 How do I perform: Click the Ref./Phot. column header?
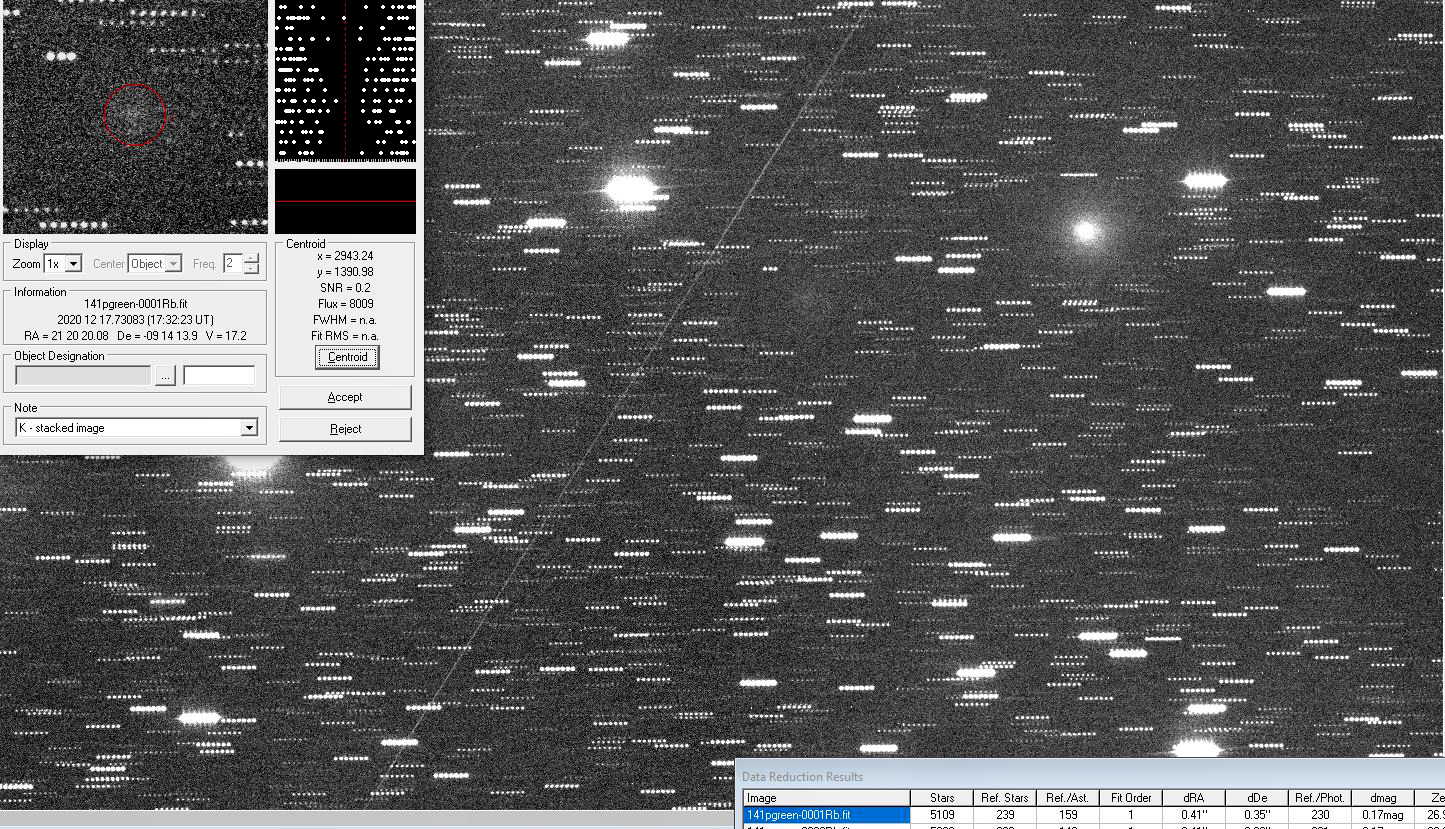[1320, 798]
